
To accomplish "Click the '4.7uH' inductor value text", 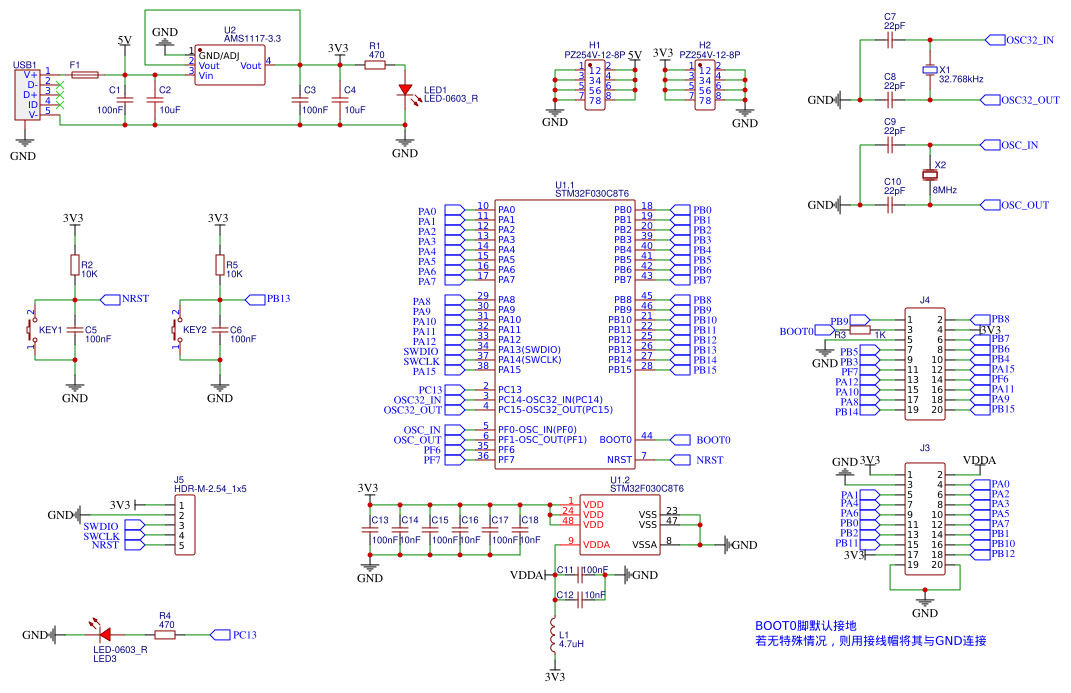I will (571, 644).
